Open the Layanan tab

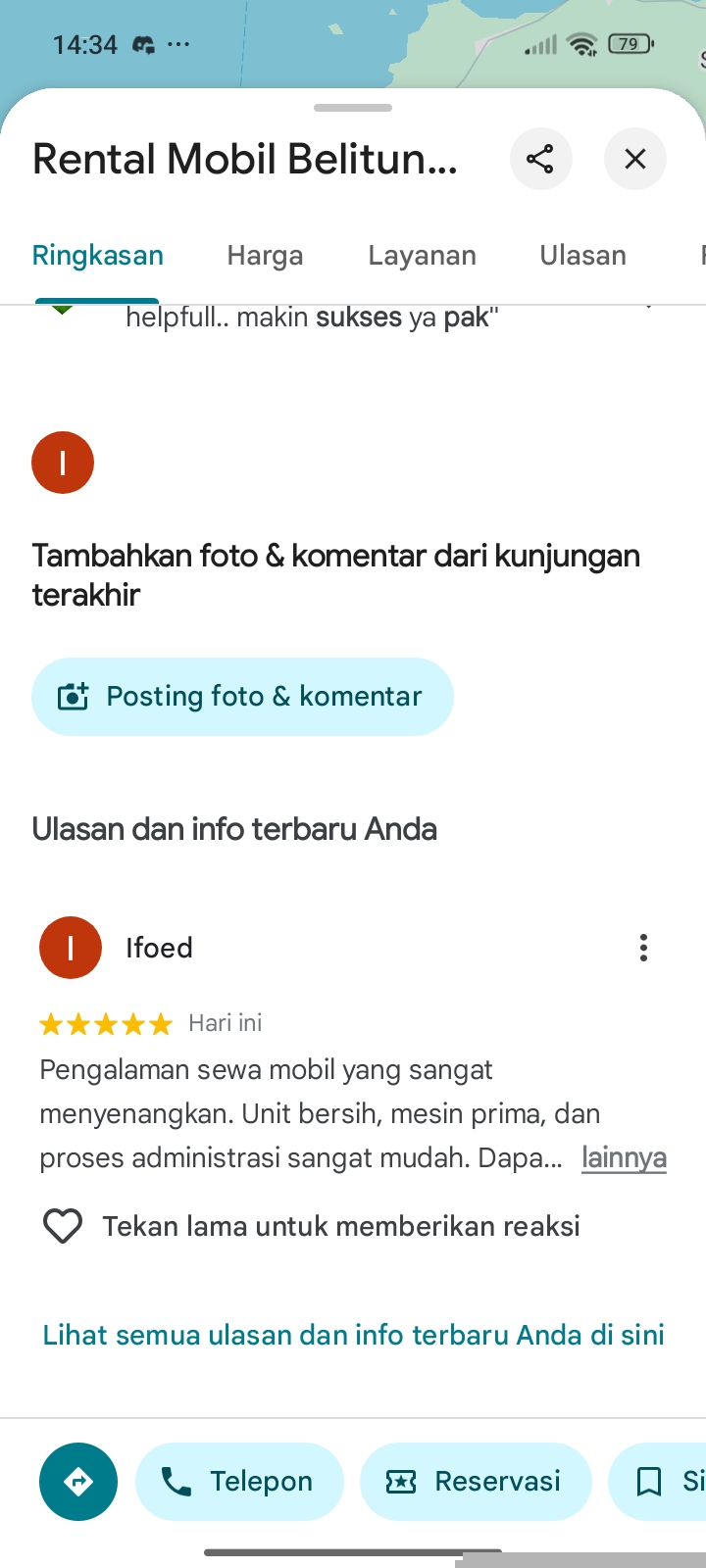point(422,256)
